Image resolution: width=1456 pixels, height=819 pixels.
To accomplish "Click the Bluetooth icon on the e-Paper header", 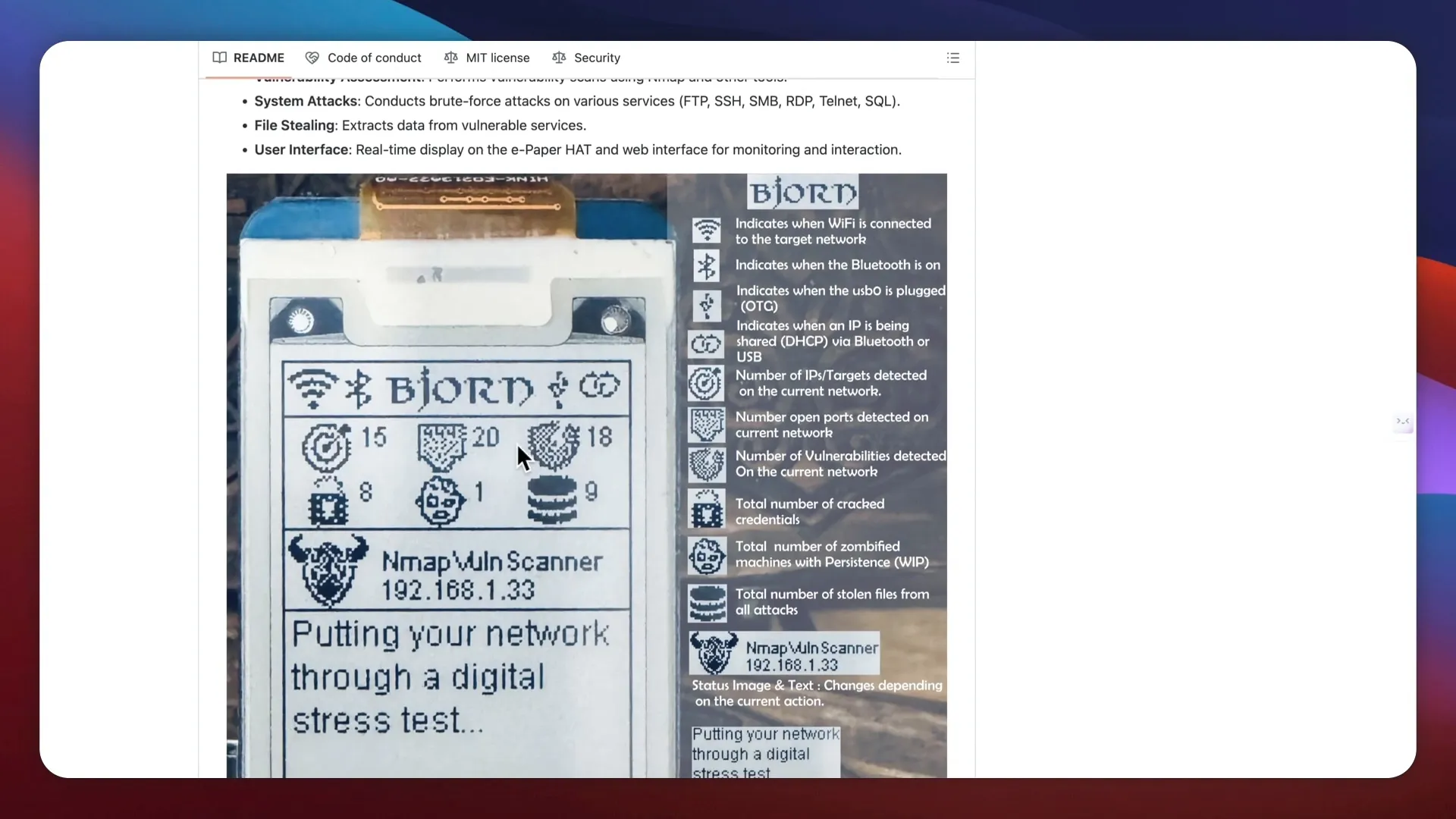I will [359, 389].
